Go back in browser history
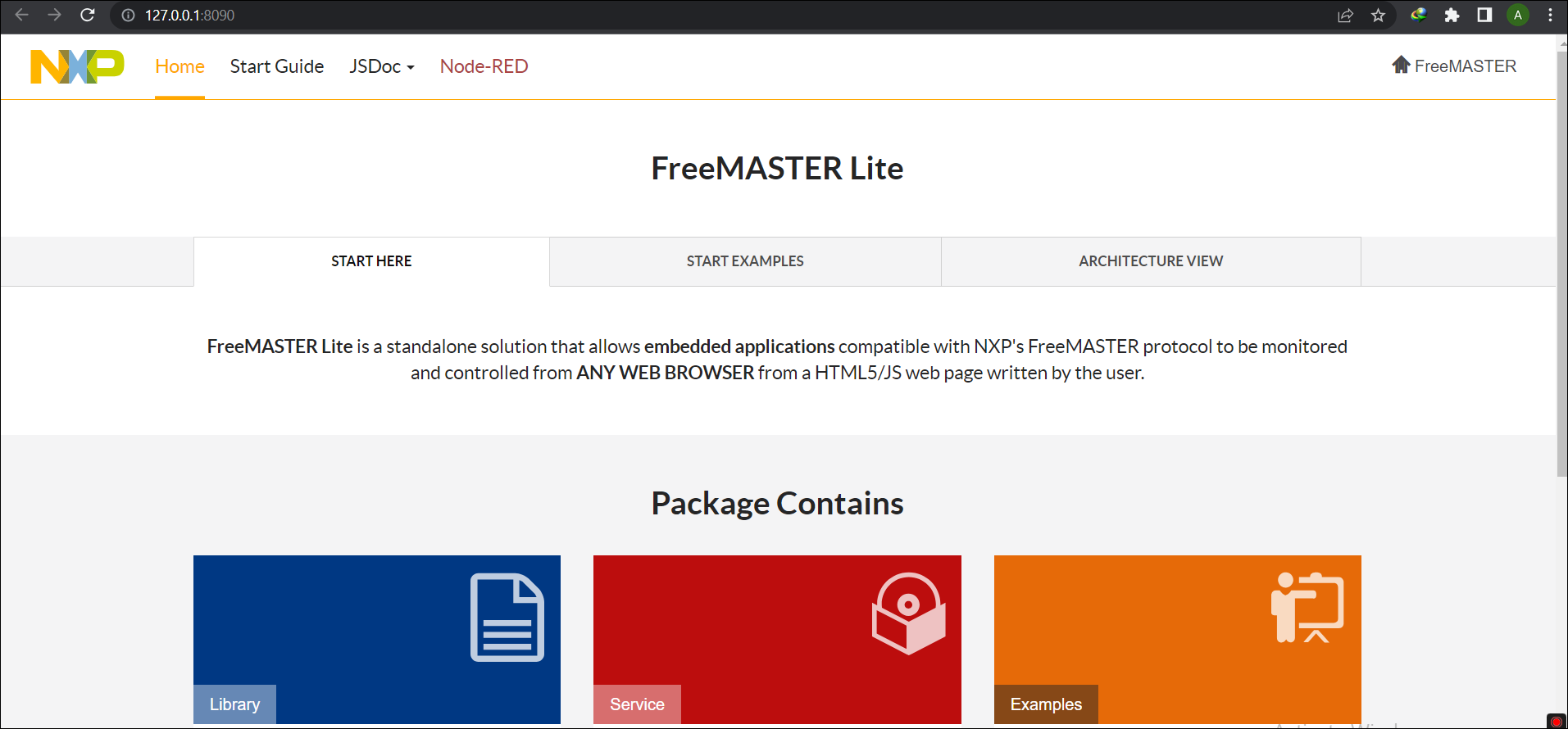1568x729 pixels. click(22, 15)
